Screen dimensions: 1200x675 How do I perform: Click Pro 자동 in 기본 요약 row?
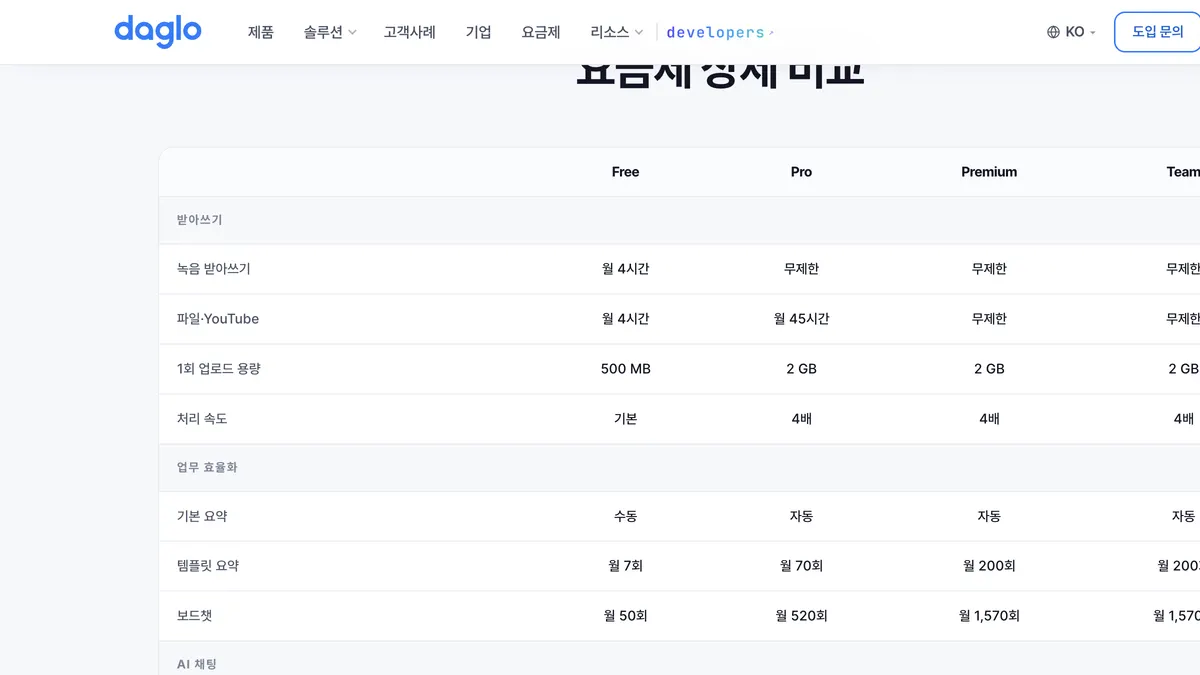point(801,516)
